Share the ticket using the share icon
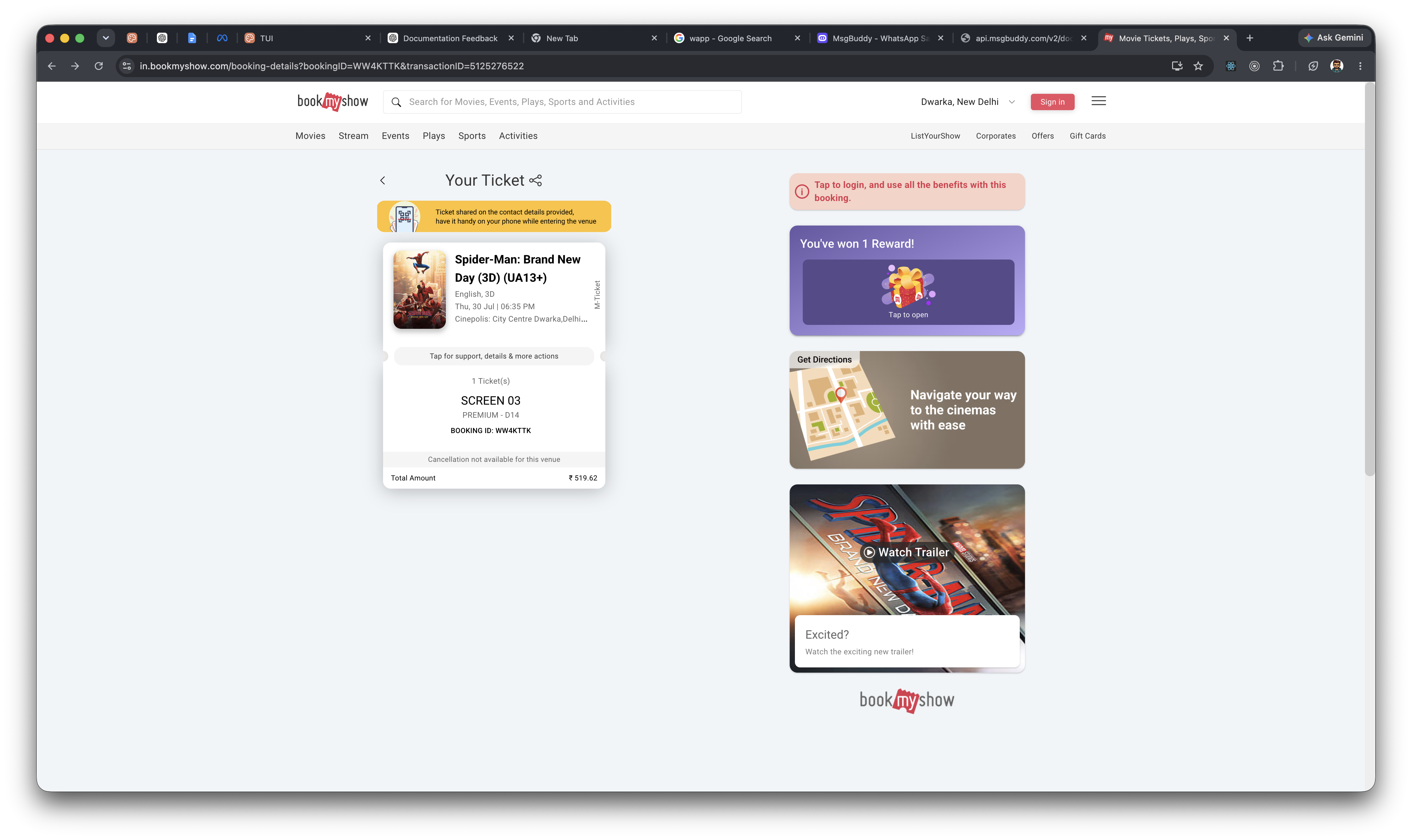 535,180
